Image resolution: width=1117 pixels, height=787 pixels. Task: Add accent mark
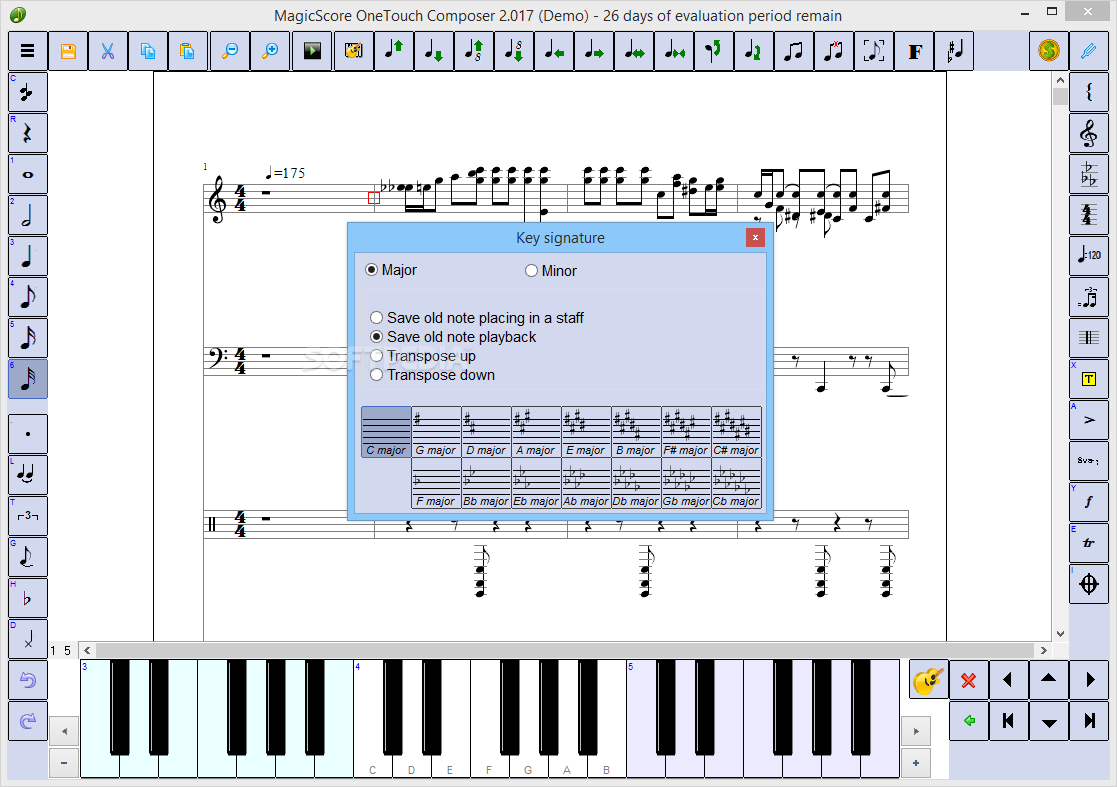point(1089,420)
